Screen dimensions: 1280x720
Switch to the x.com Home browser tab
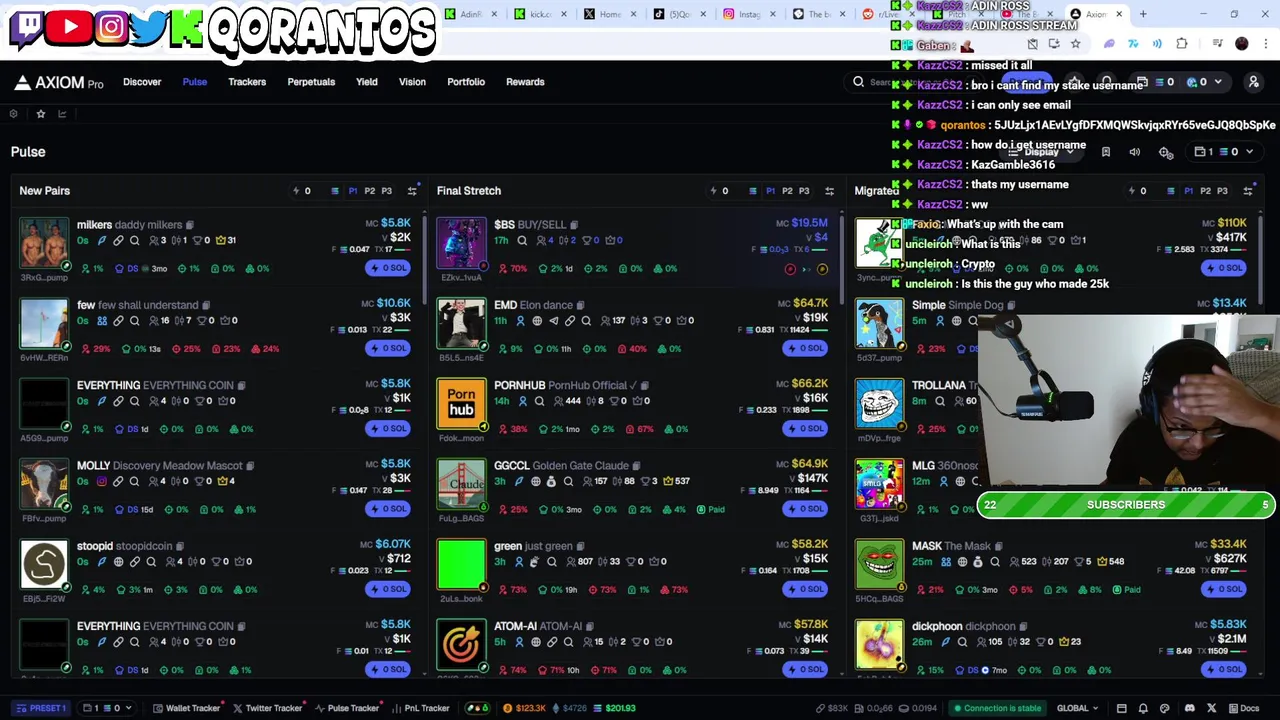(610, 14)
